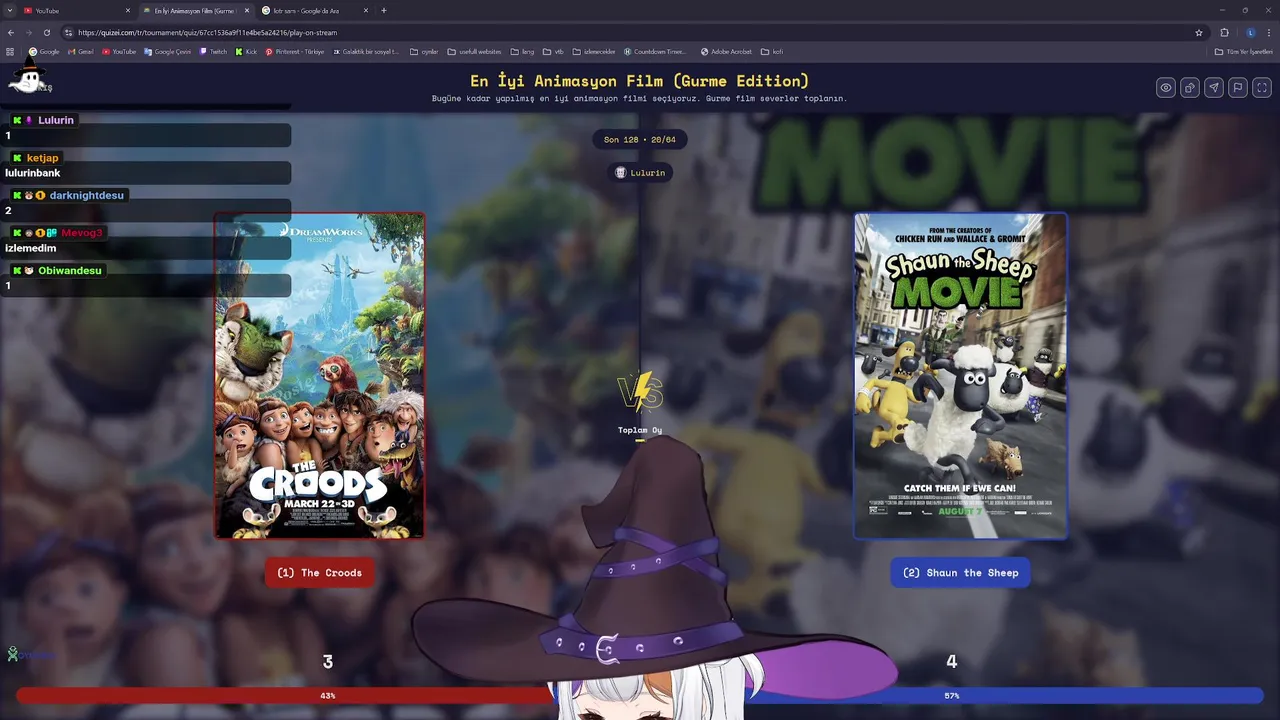The height and width of the screenshot is (720, 1280).
Task: Click the red 43% vote bar
Action: tap(285, 695)
